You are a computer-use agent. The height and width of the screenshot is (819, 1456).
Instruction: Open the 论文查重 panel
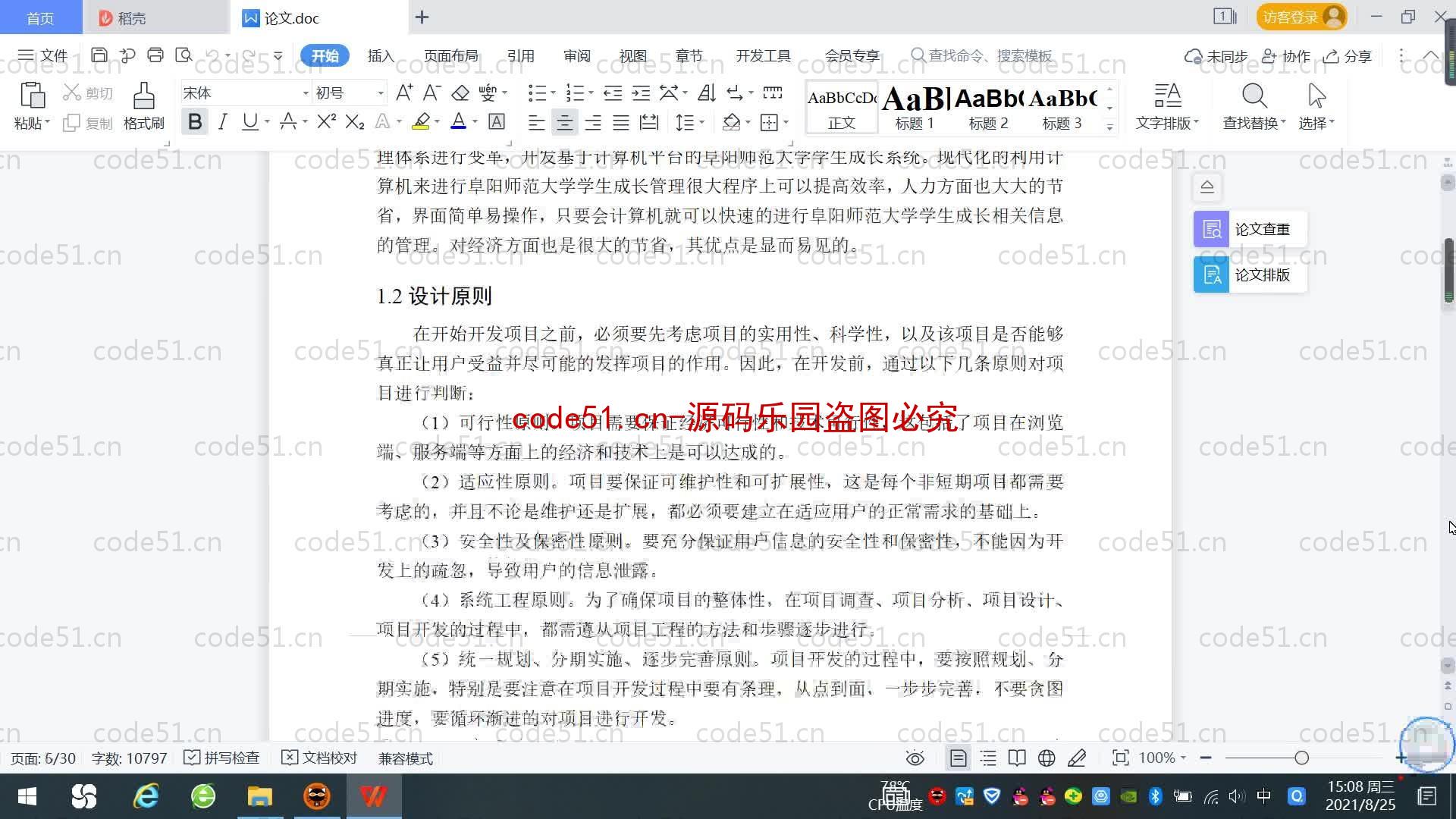(1248, 229)
